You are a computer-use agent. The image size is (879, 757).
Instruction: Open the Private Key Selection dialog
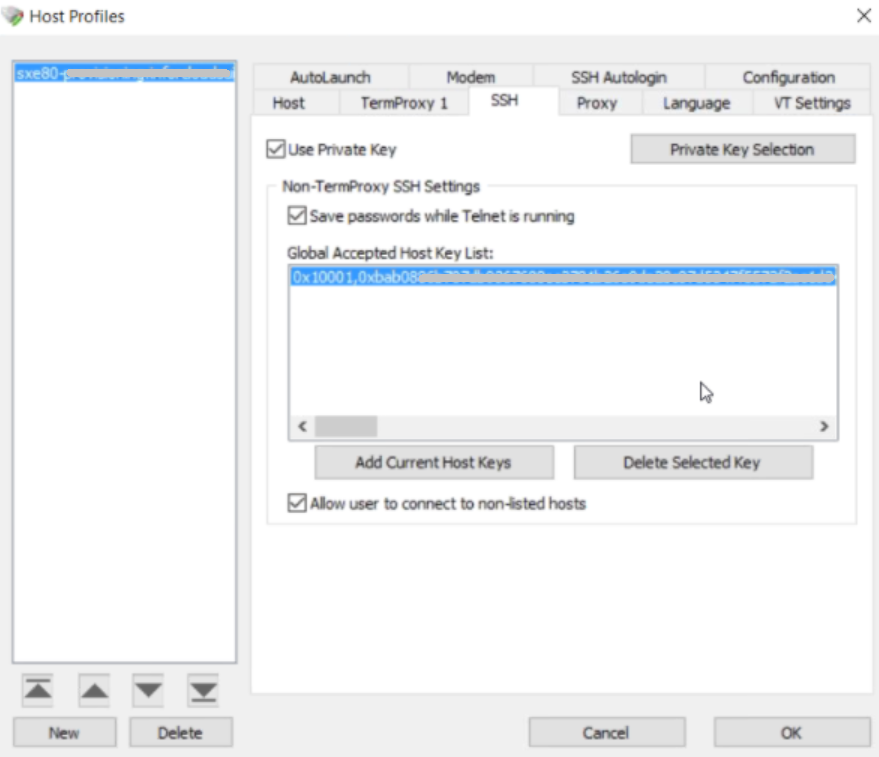(742, 148)
